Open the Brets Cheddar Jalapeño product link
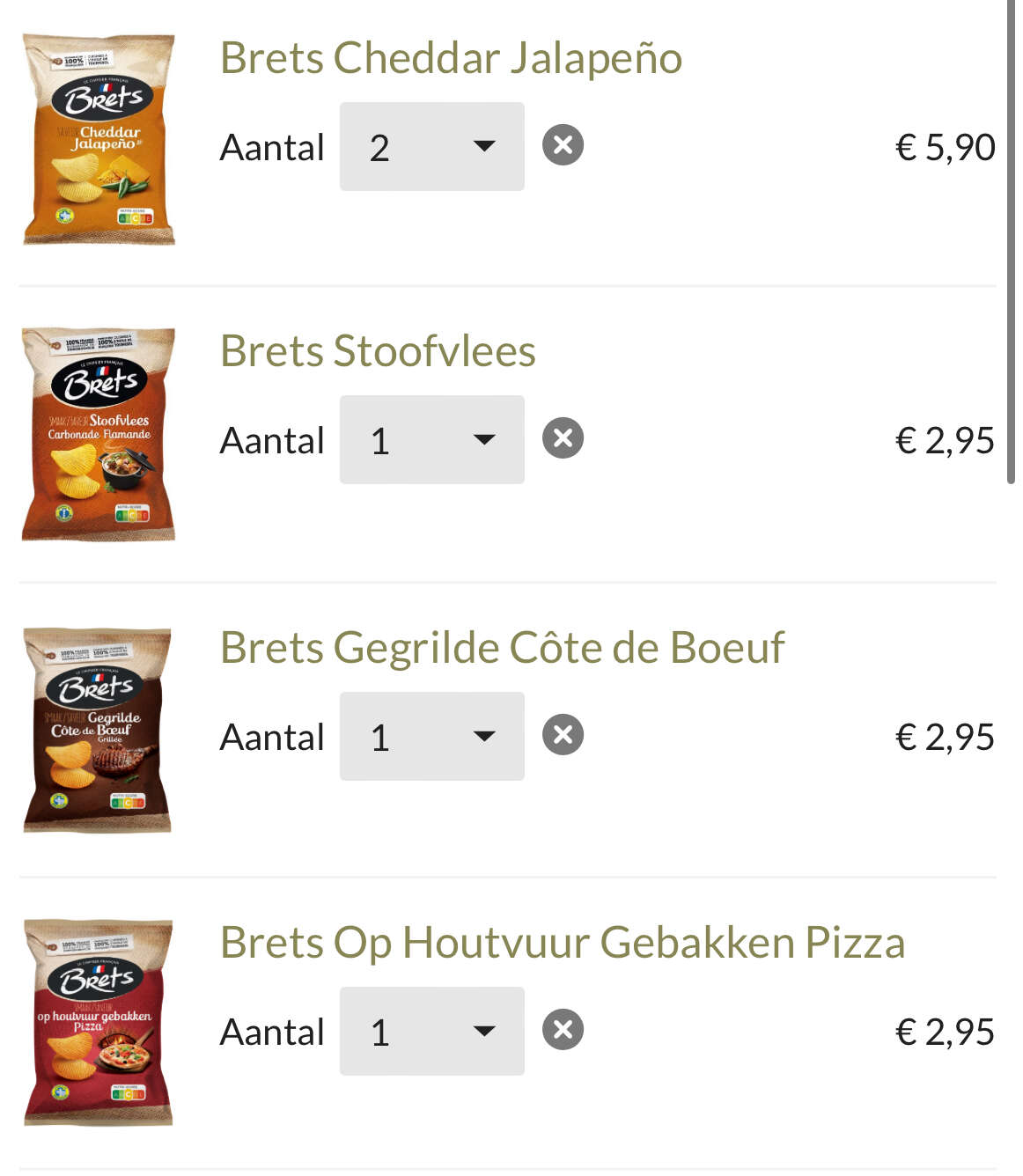Viewport: 1023px width, 1176px height. click(451, 58)
